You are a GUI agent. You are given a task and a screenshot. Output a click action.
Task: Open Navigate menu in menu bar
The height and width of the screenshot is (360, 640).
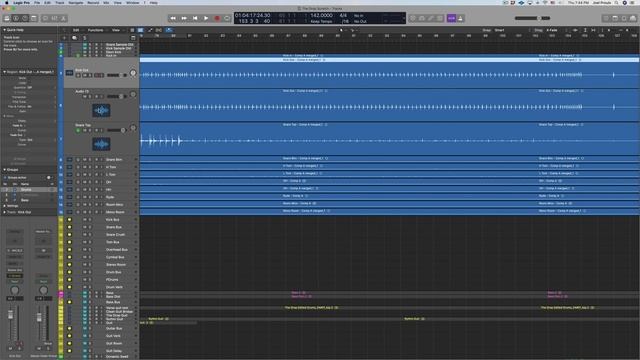coord(76,2)
